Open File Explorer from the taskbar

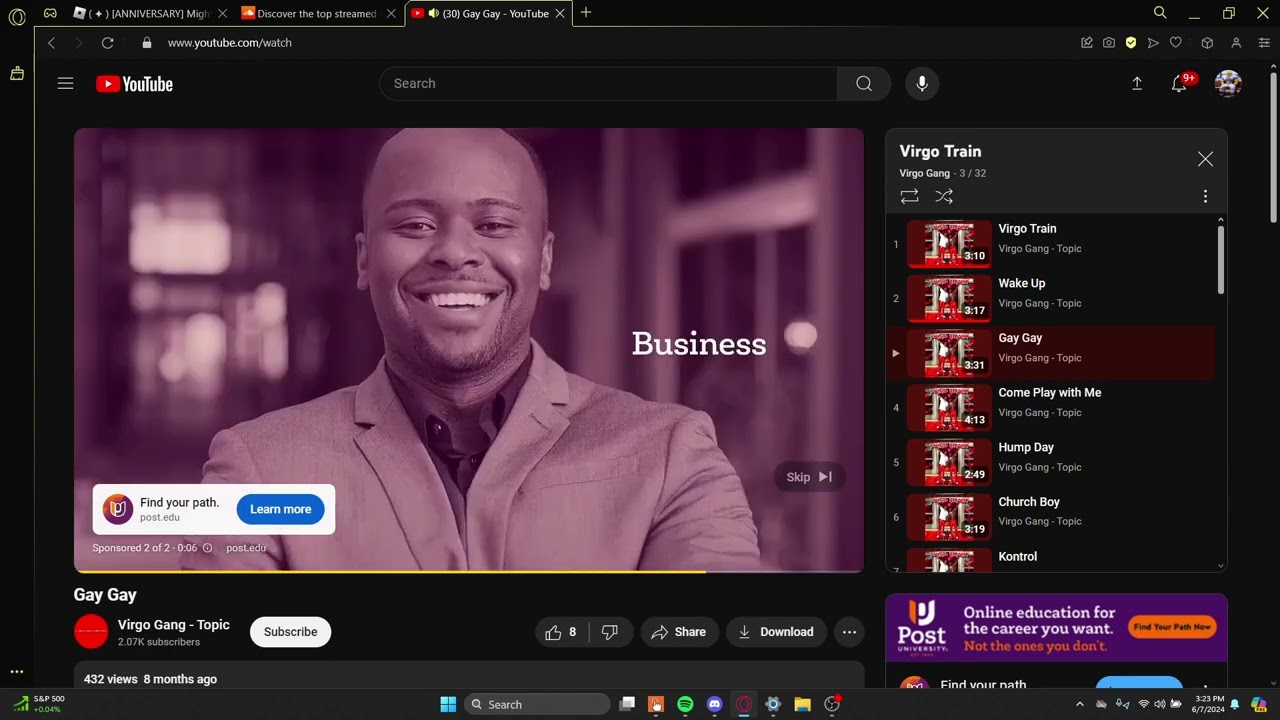(x=802, y=704)
